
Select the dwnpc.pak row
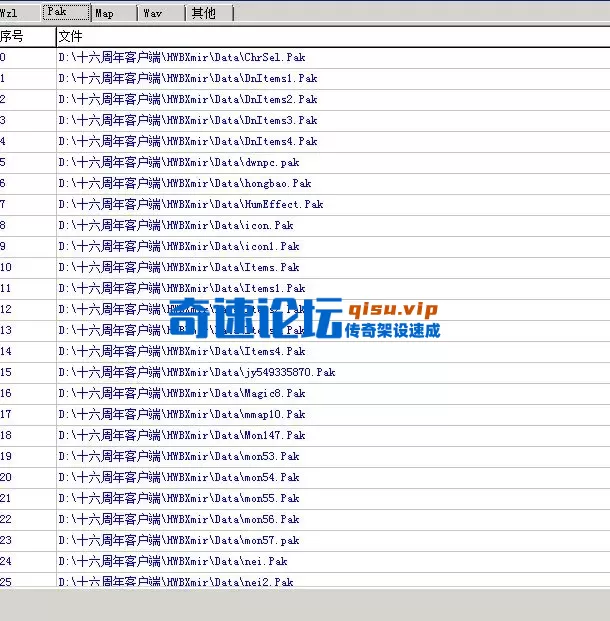pos(305,163)
